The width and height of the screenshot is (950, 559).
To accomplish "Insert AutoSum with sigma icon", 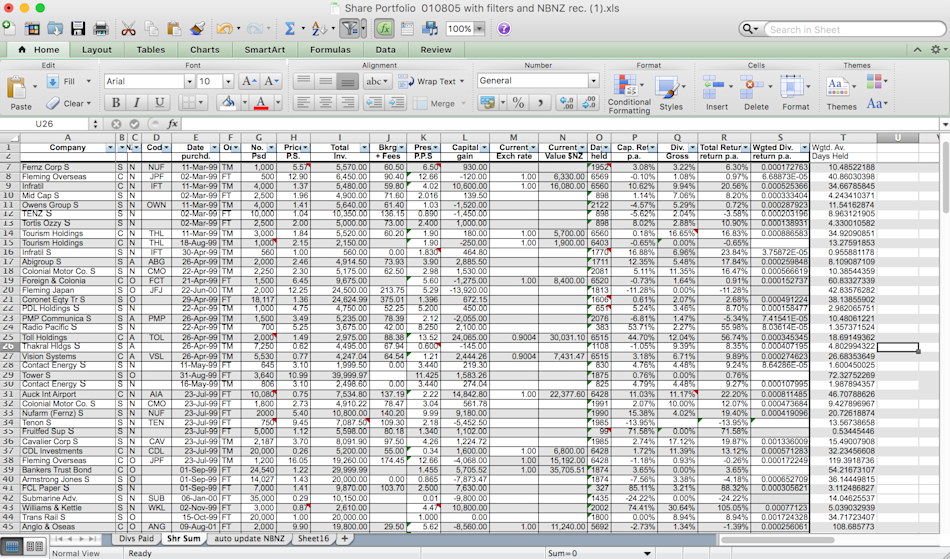I will (290, 28).
